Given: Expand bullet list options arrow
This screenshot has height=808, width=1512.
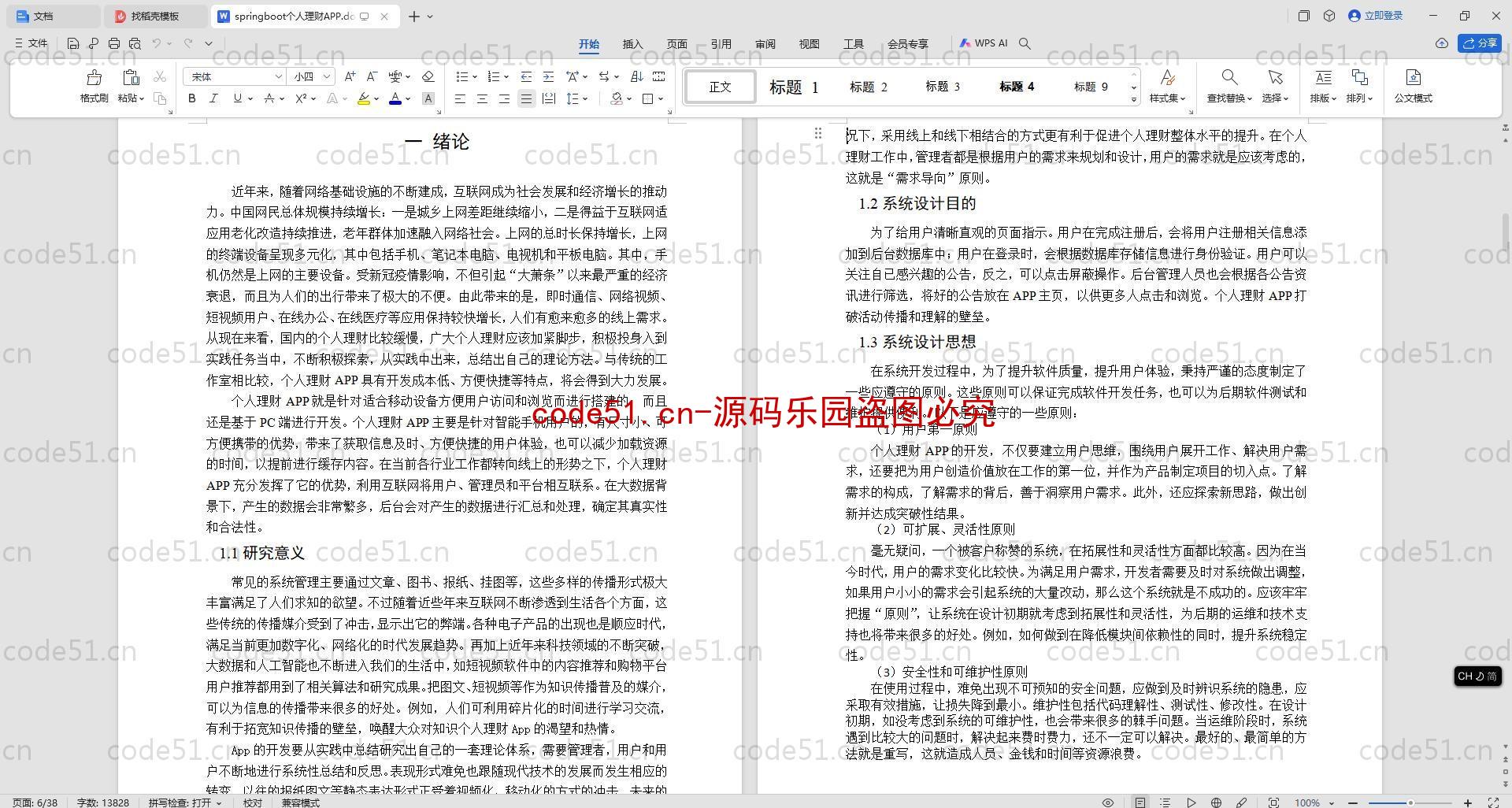Looking at the screenshot, I should (x=475, y=76).
